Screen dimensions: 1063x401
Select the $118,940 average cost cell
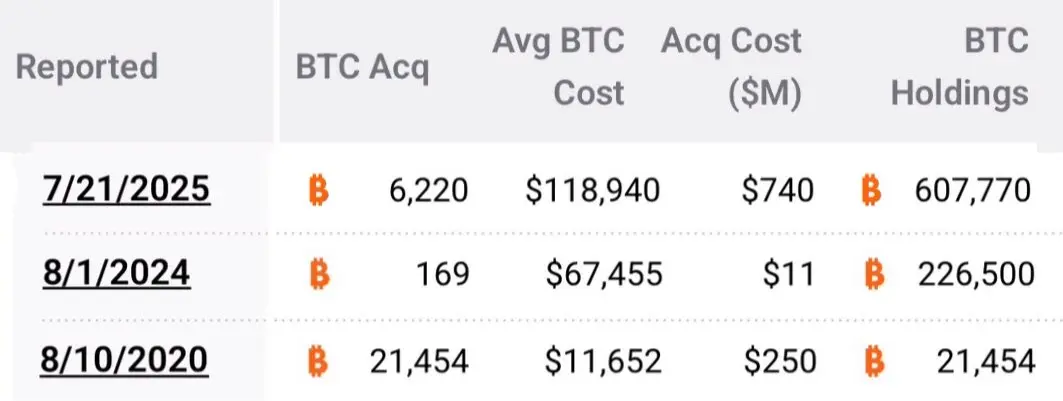coord(593,191)
